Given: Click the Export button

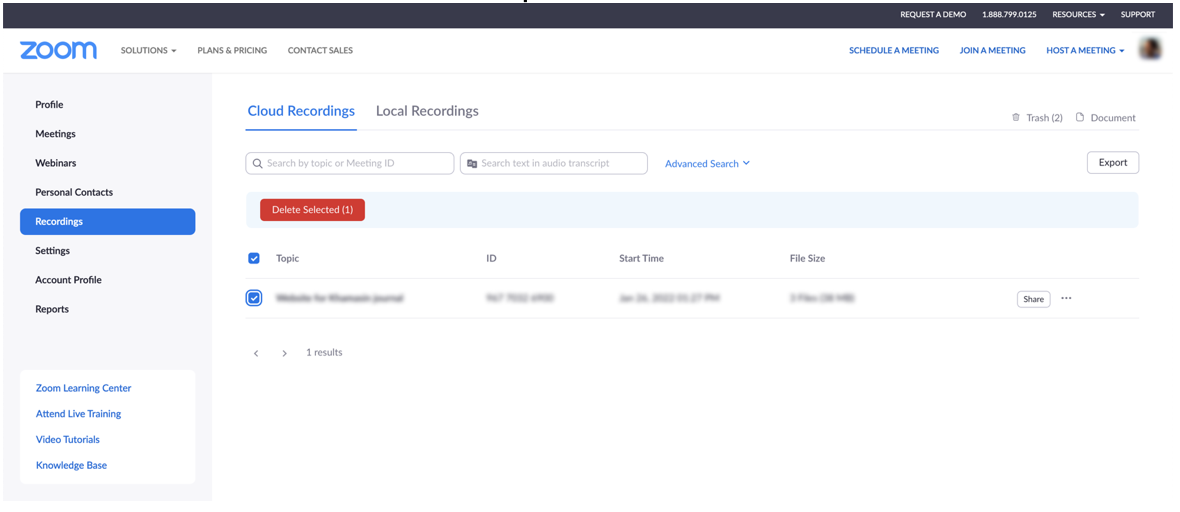Looking at the screenshot, I should (x=1112, y=163).
